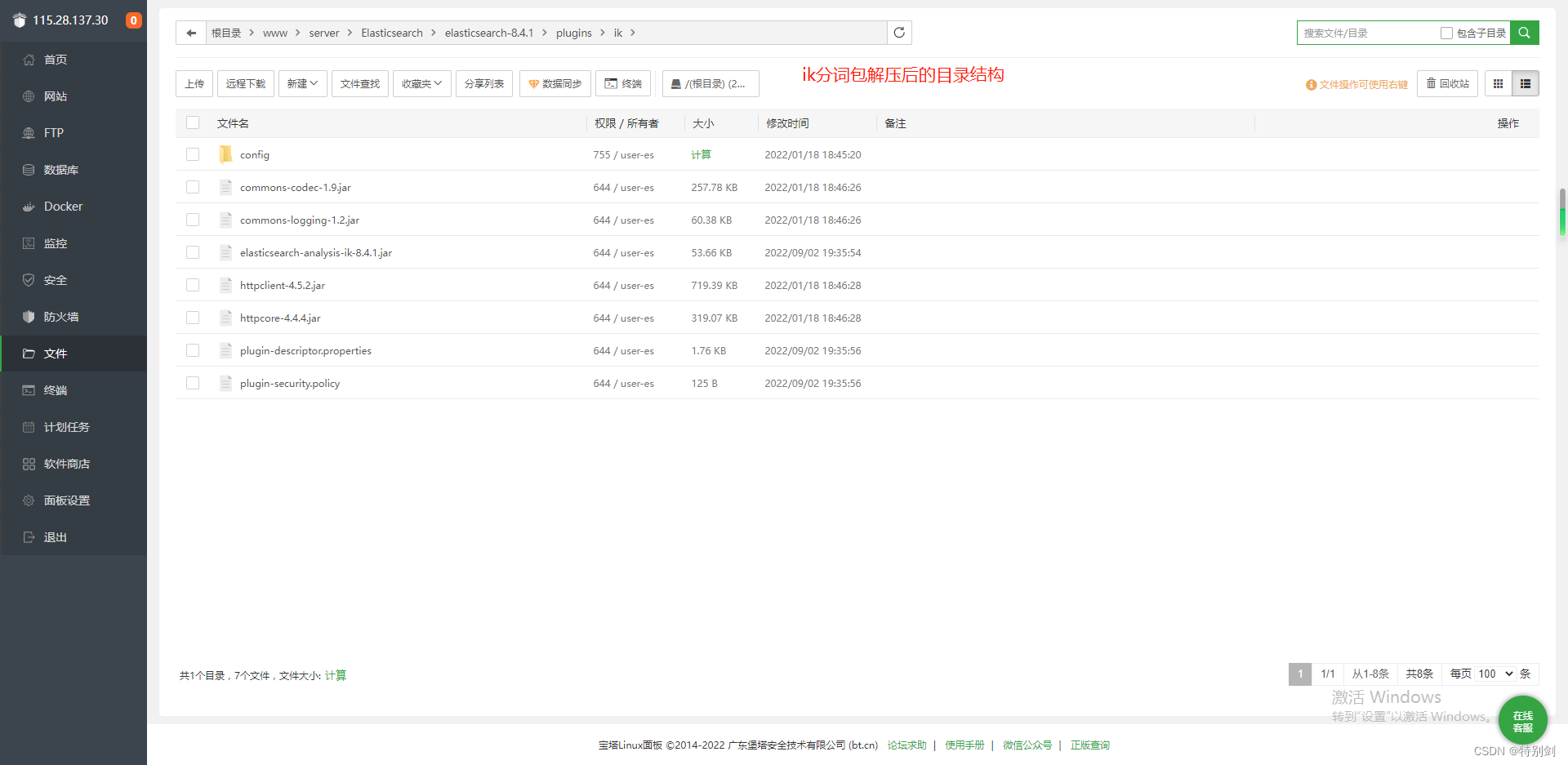
Task: Check the plugin-descriptor.properties checkbox
Action: tap(193, 350)
